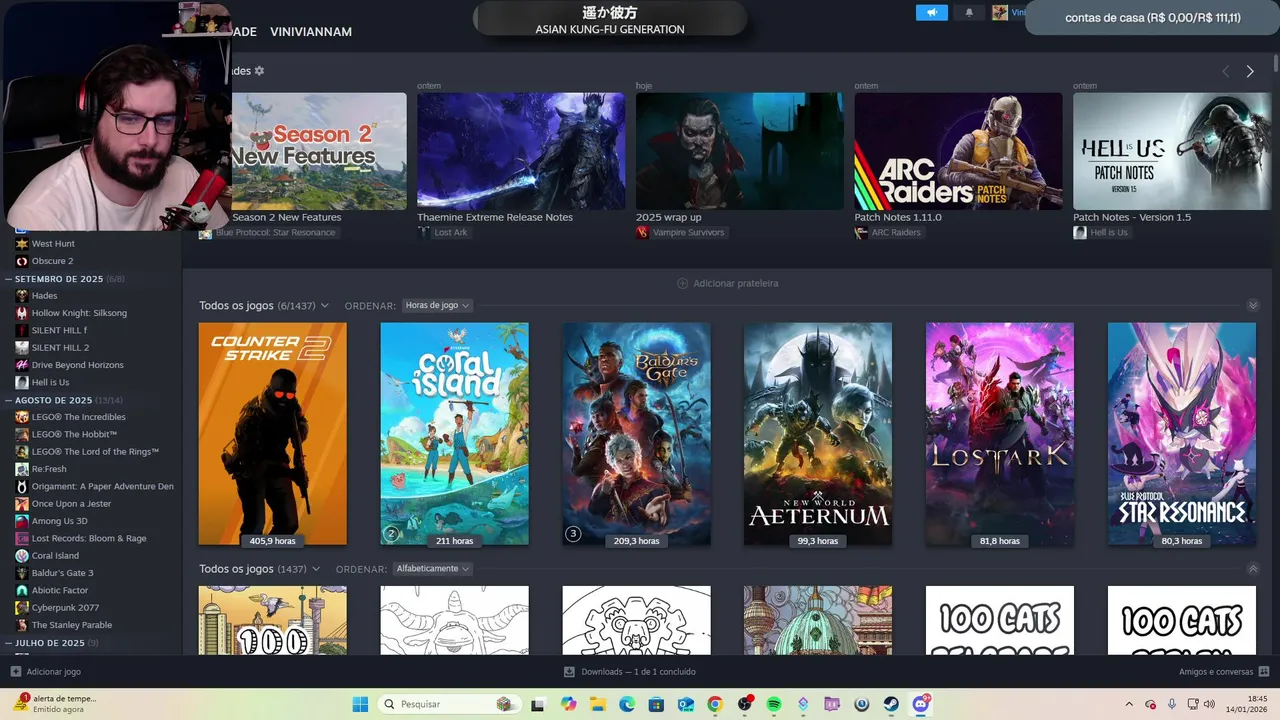Collapse the AGOSTO DE 2025 group
Image resolution: width=1280 pixels, height=720 pixels.
(x=9, y=400)
